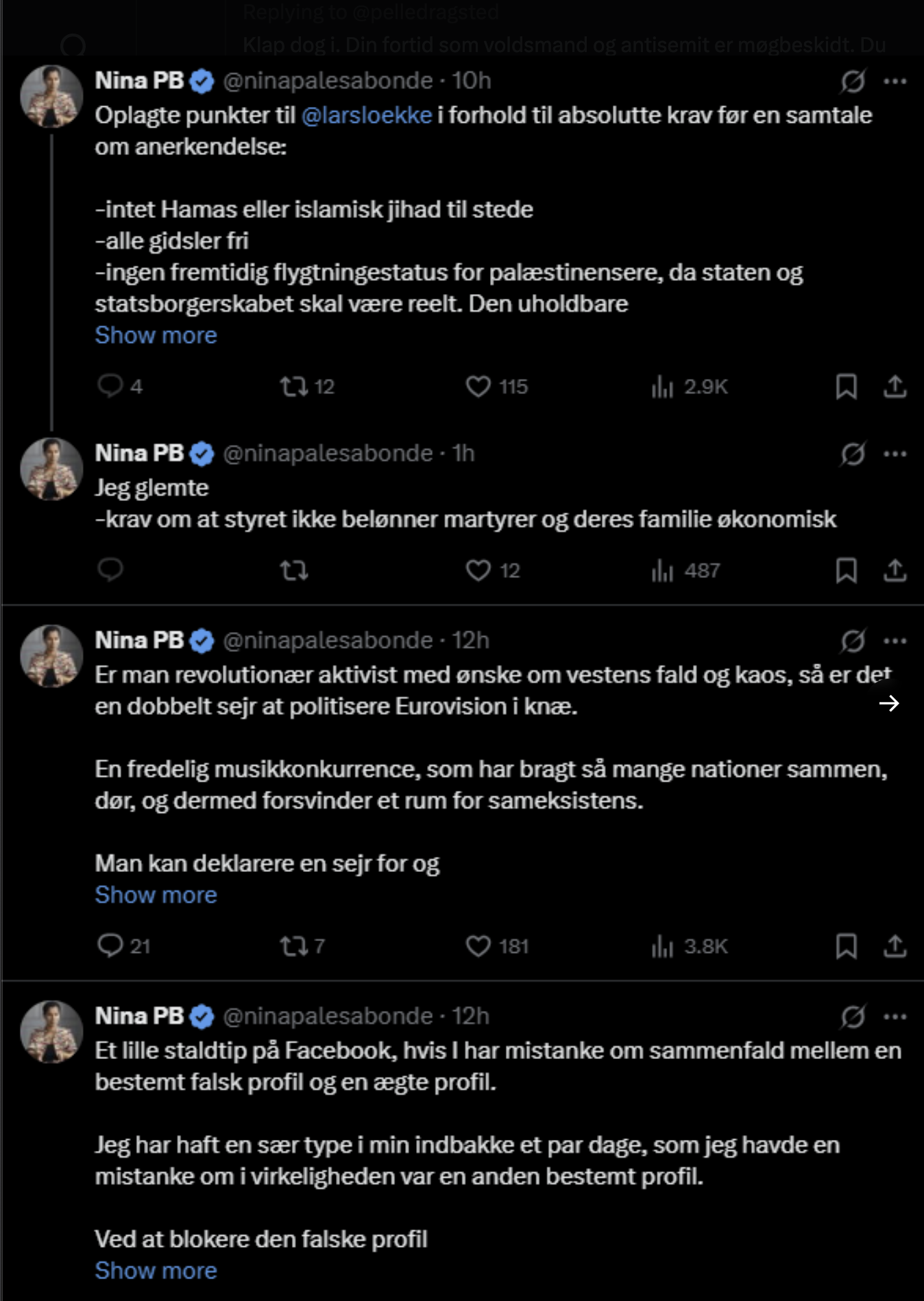This screenshot has width=924, height=1301.
Task: Like the tweet with 115 likes
Action: coord(478,387)
